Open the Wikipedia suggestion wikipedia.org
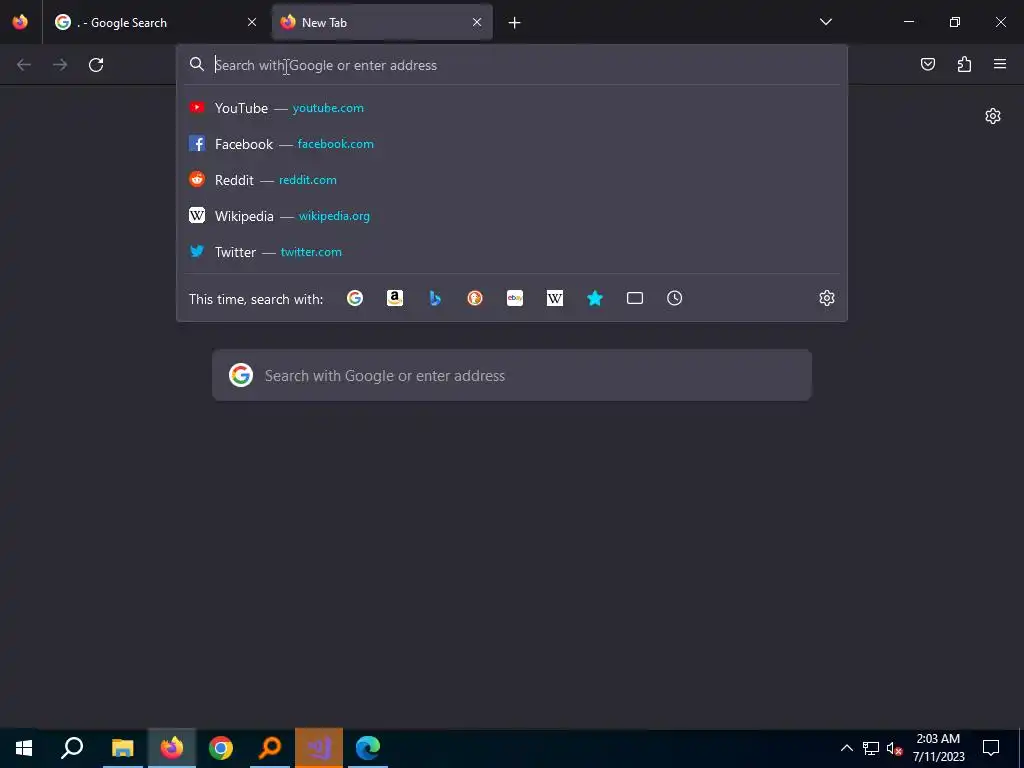This screenshot has height=768, width=1024. point(512,216)
